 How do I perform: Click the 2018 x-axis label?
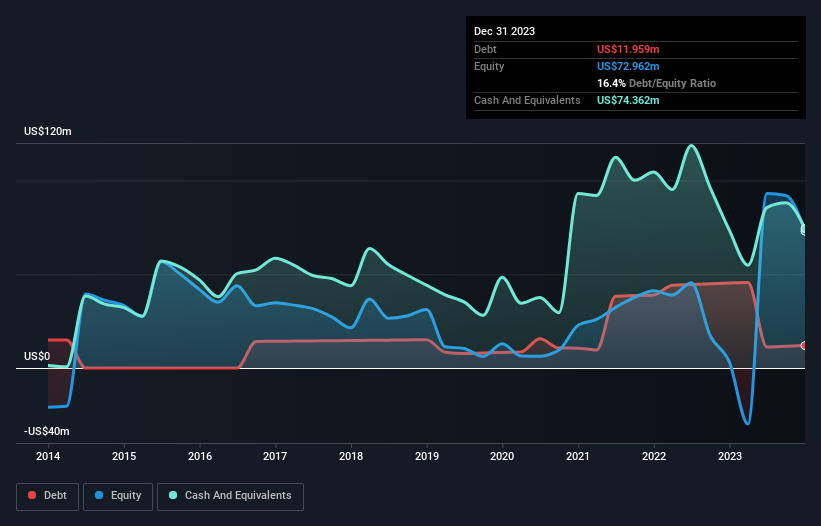[x=351, y=456]
